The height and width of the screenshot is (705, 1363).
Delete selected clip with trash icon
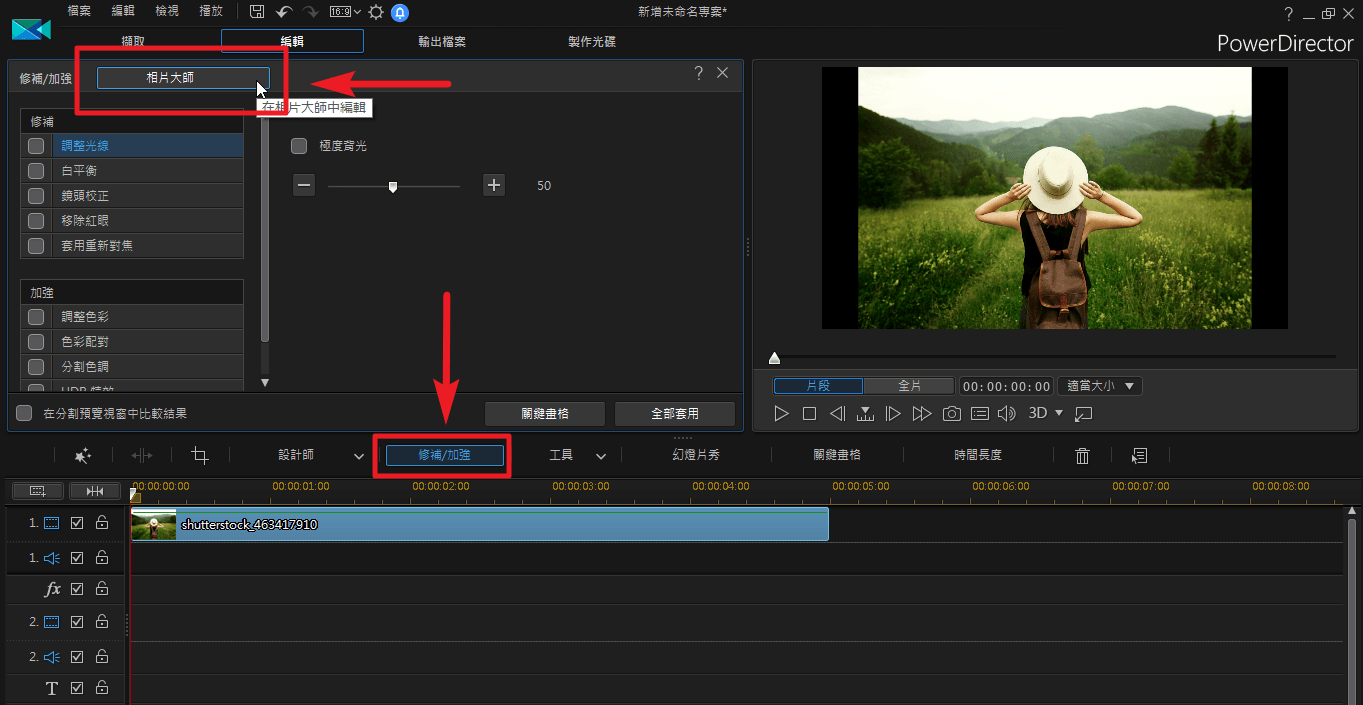1082,455
